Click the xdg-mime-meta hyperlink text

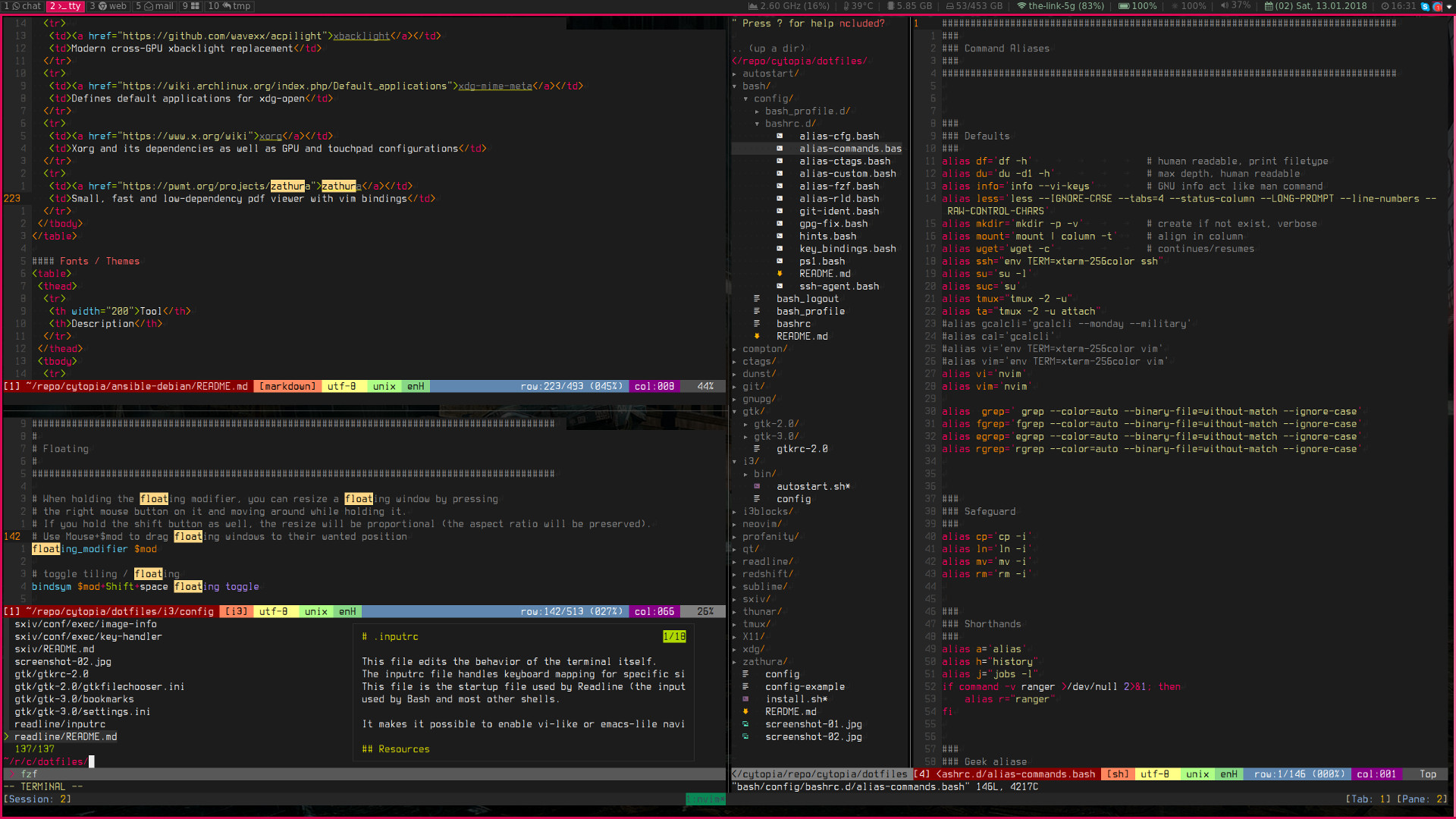495,86
